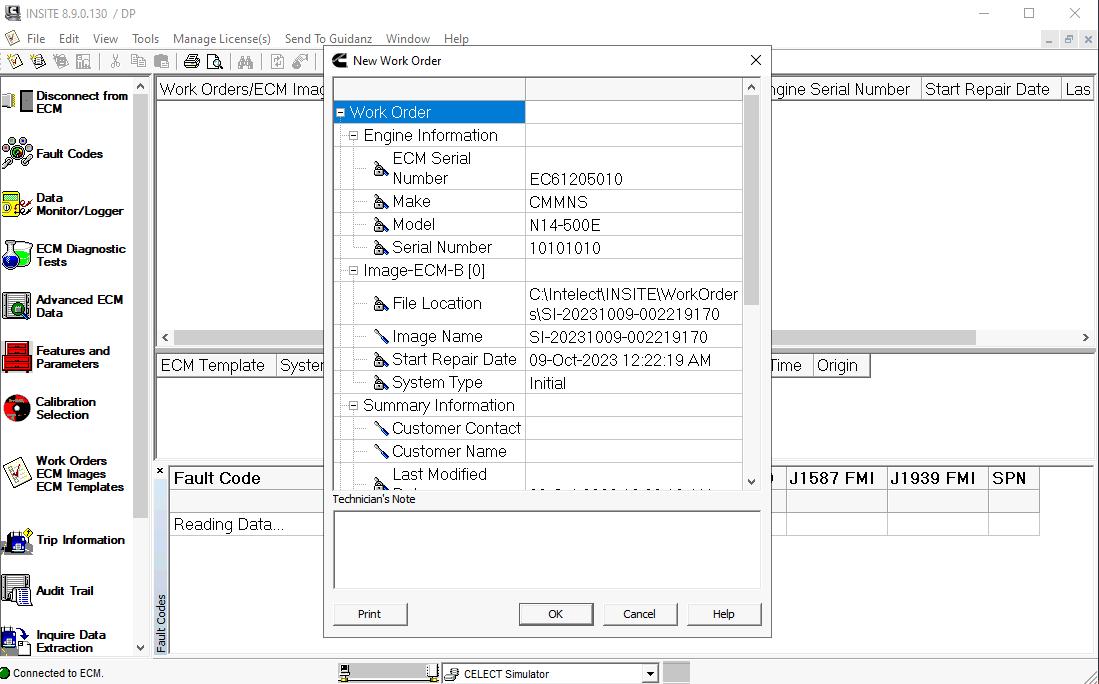
Task: Click the Print toolbar icon
Action: (x=191, y=62)
